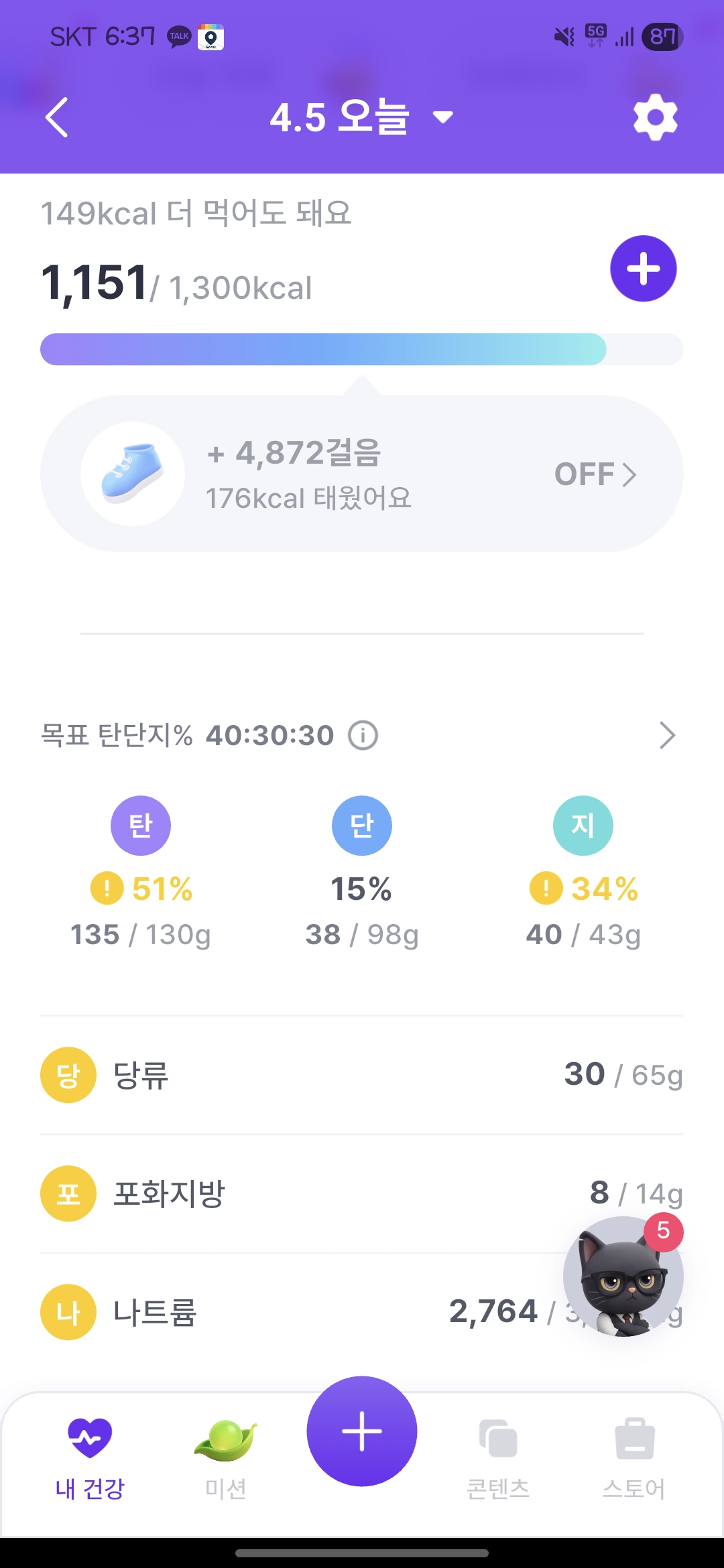724x1568 pixels.
Task: Open the 당류 sugar row
Action: coord(362,1075)
